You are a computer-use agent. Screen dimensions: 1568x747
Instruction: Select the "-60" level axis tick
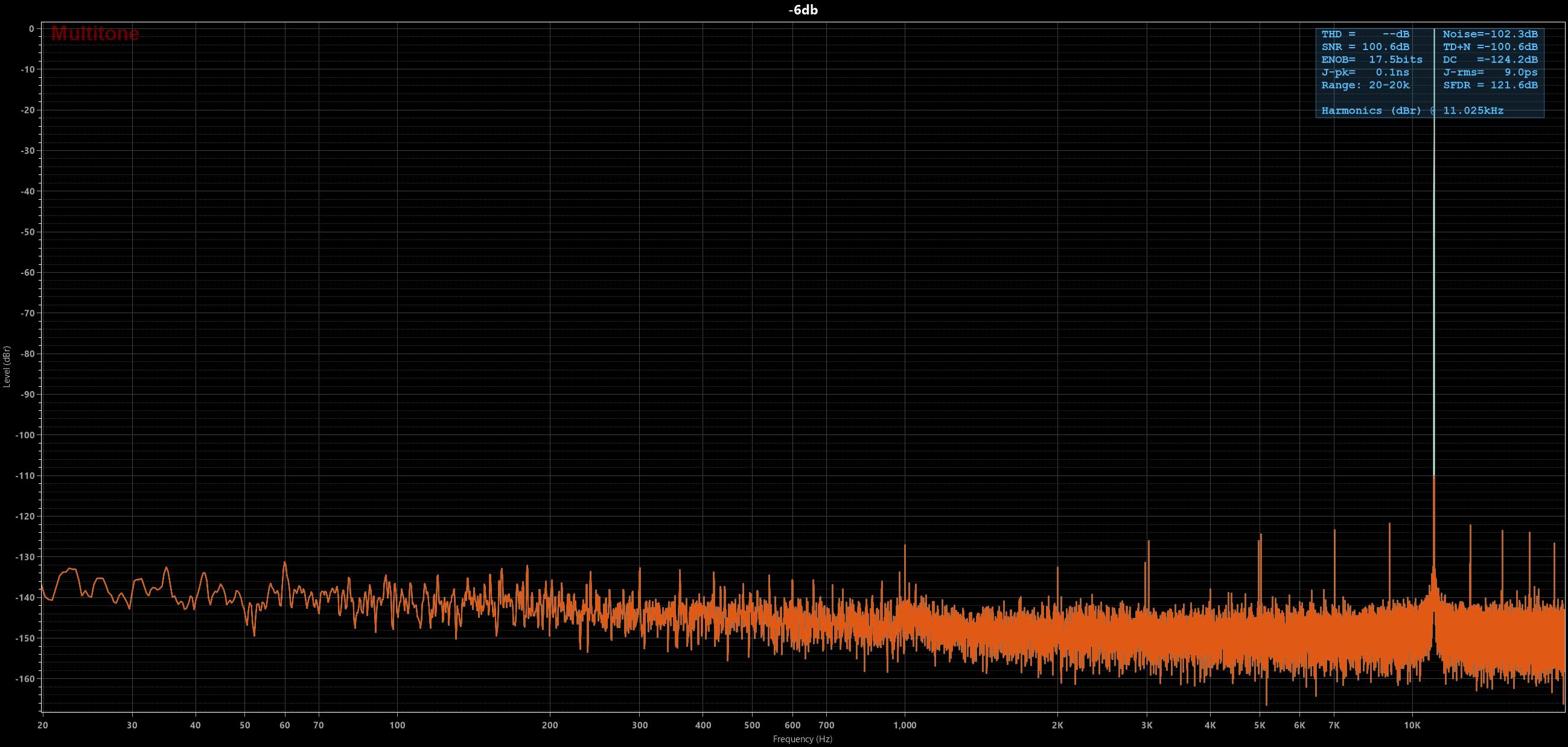click(27, 273)
